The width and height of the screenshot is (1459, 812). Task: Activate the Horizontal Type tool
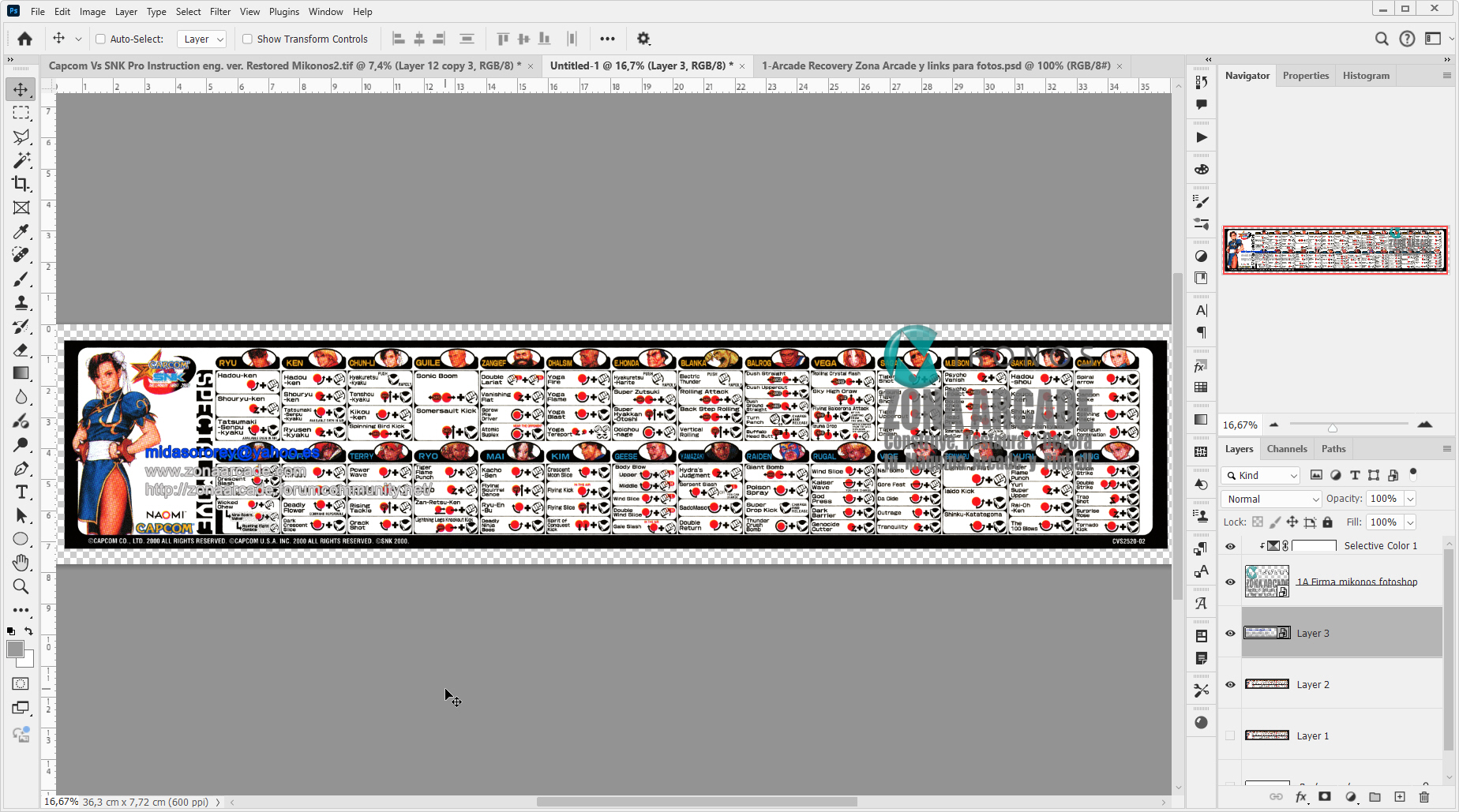21,492
